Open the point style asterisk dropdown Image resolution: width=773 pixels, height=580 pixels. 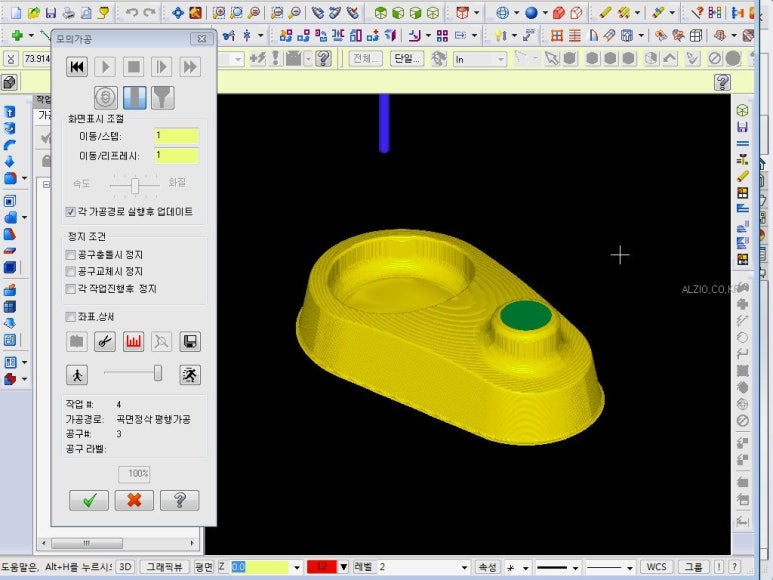point(526,568)
